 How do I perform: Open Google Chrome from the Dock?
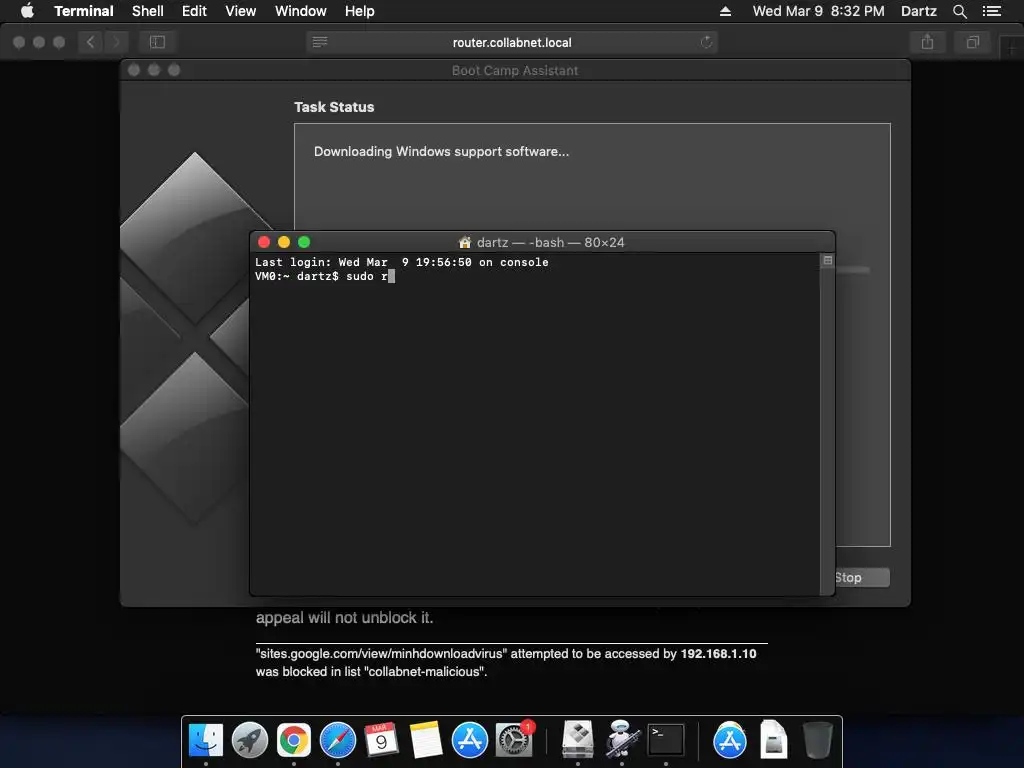tap(294, 740)
